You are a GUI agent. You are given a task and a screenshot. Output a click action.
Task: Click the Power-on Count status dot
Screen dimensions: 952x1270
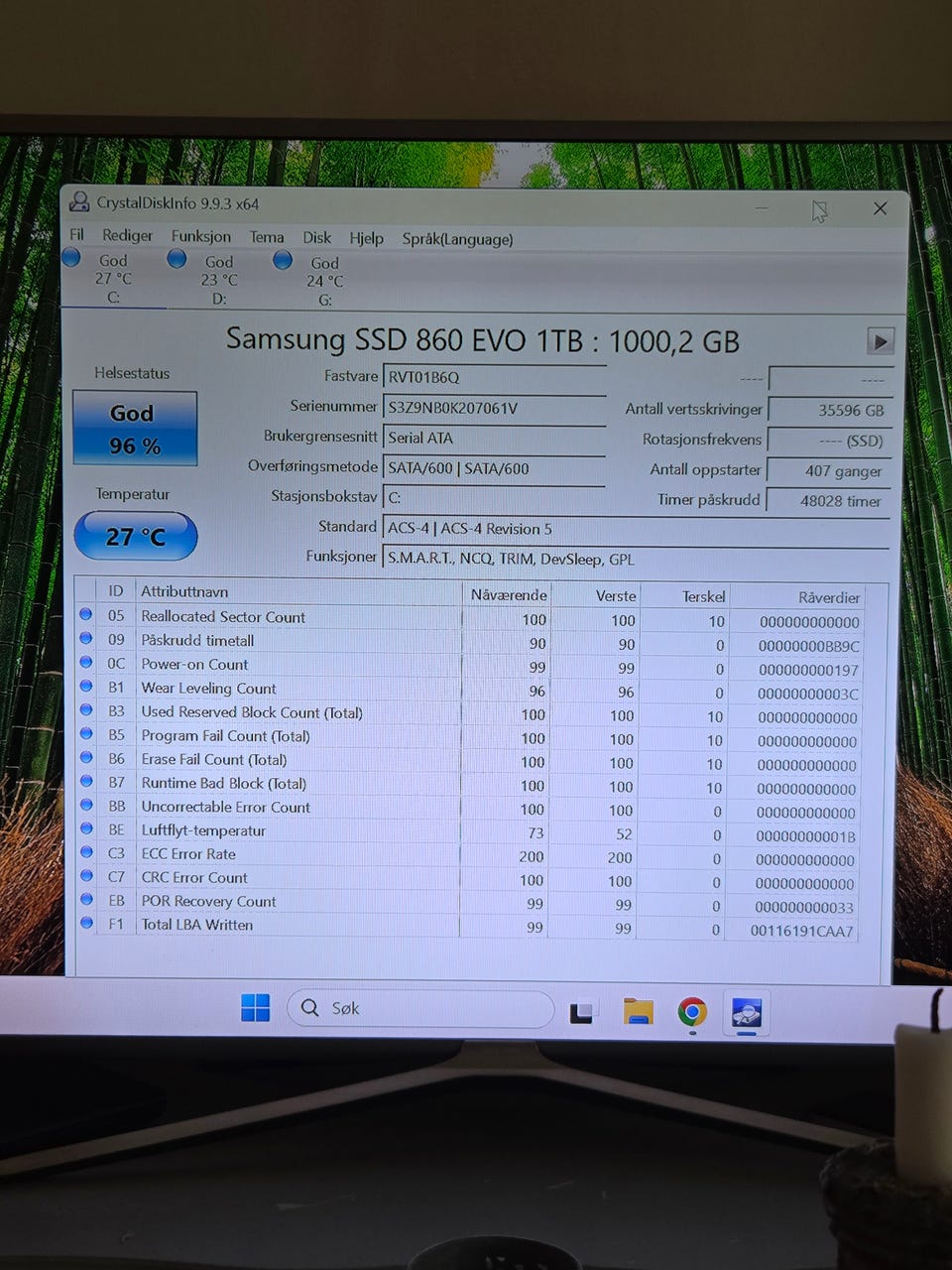86,663
